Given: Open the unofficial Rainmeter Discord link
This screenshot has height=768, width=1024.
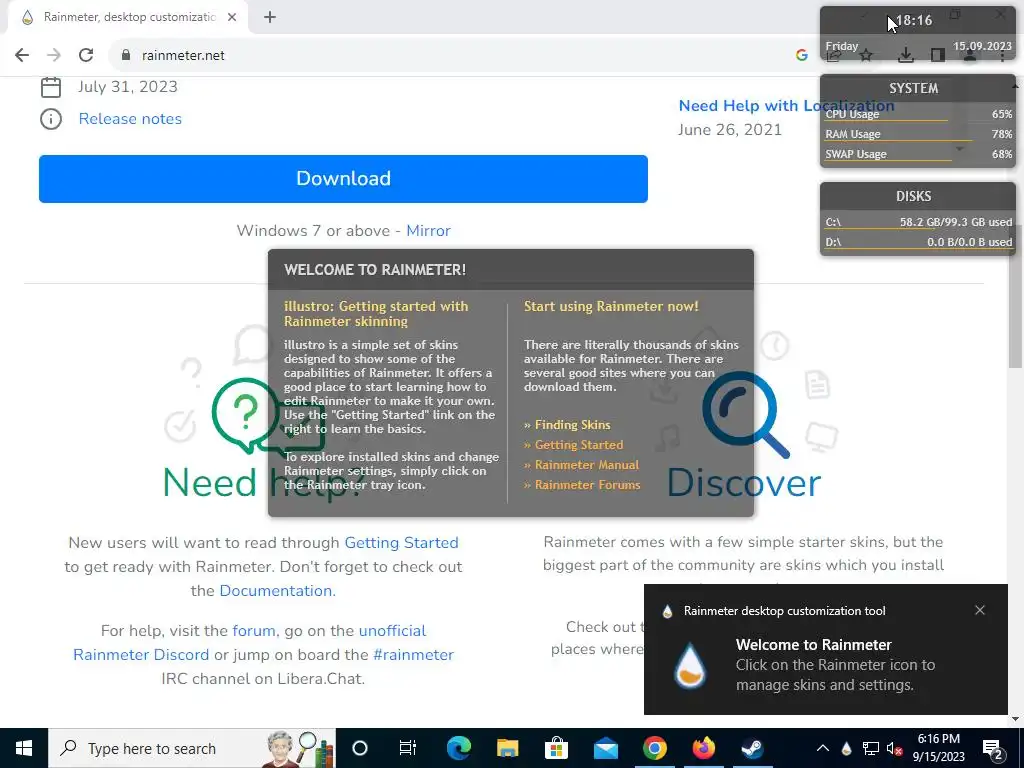Looking at the screenshot, I should coord(249,643).
